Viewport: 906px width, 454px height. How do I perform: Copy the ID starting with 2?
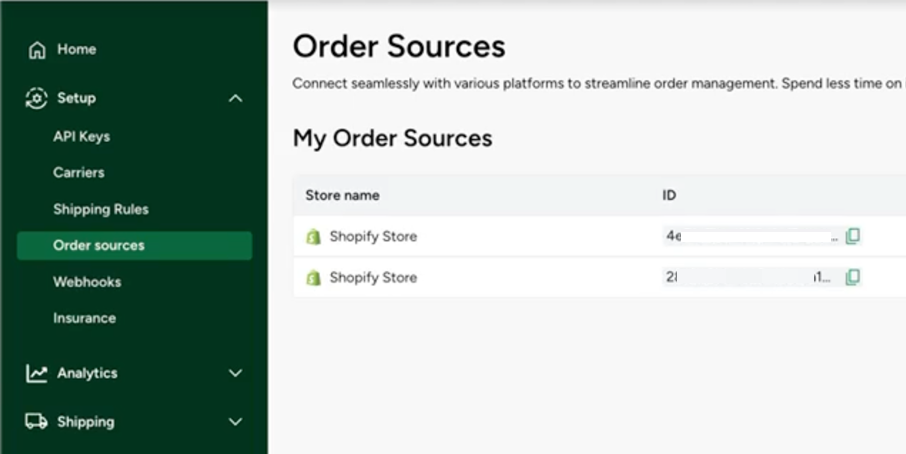click(x=853, y=277)
